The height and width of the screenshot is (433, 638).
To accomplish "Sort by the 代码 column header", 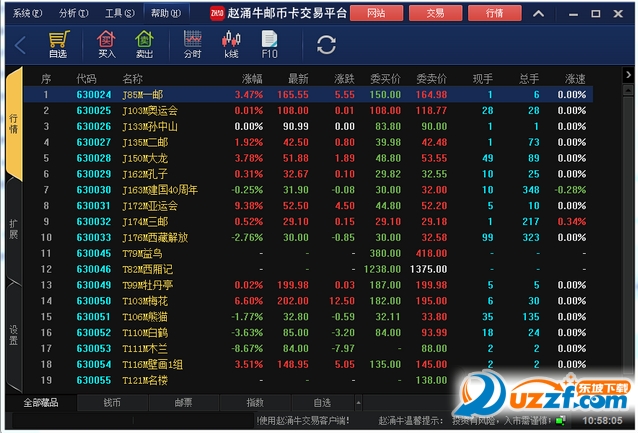I will (x=86, y=79).
